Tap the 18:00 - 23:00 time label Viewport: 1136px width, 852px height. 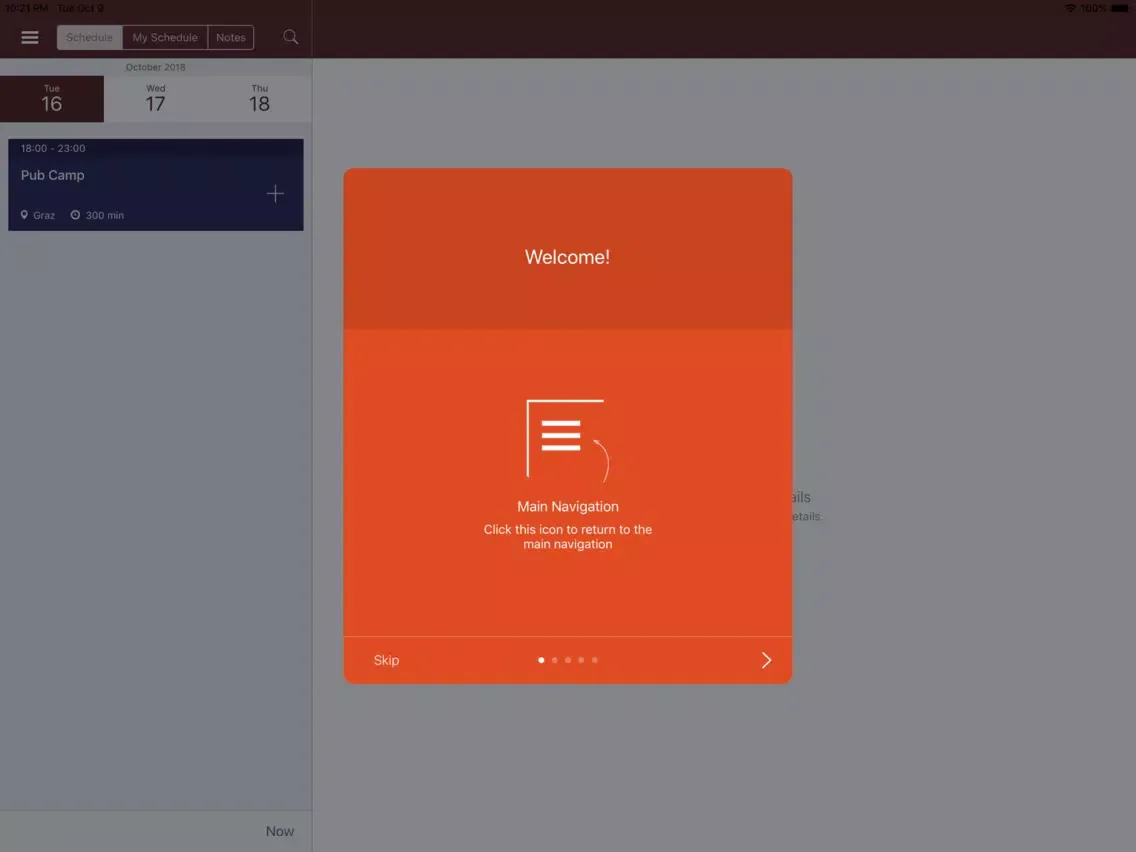pyautogui.click(x=53, y=148)
